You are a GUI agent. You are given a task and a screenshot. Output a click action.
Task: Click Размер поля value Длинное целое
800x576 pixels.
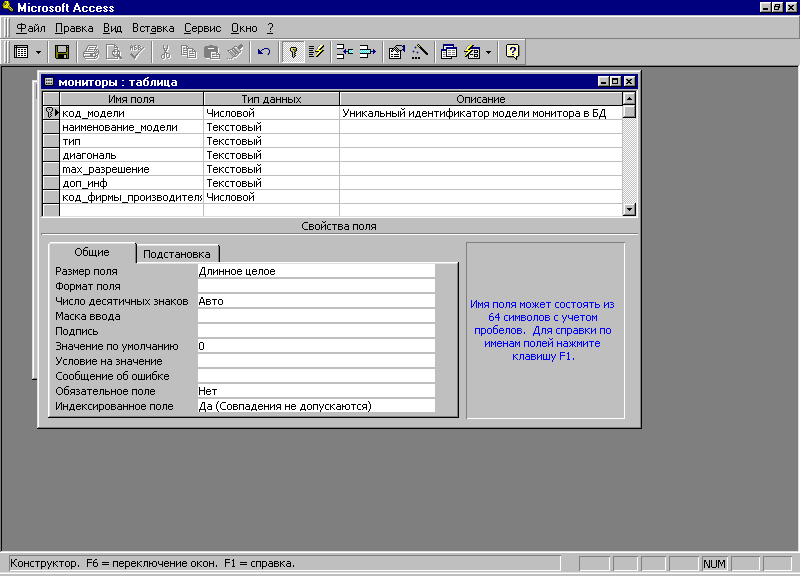point(316,271)
